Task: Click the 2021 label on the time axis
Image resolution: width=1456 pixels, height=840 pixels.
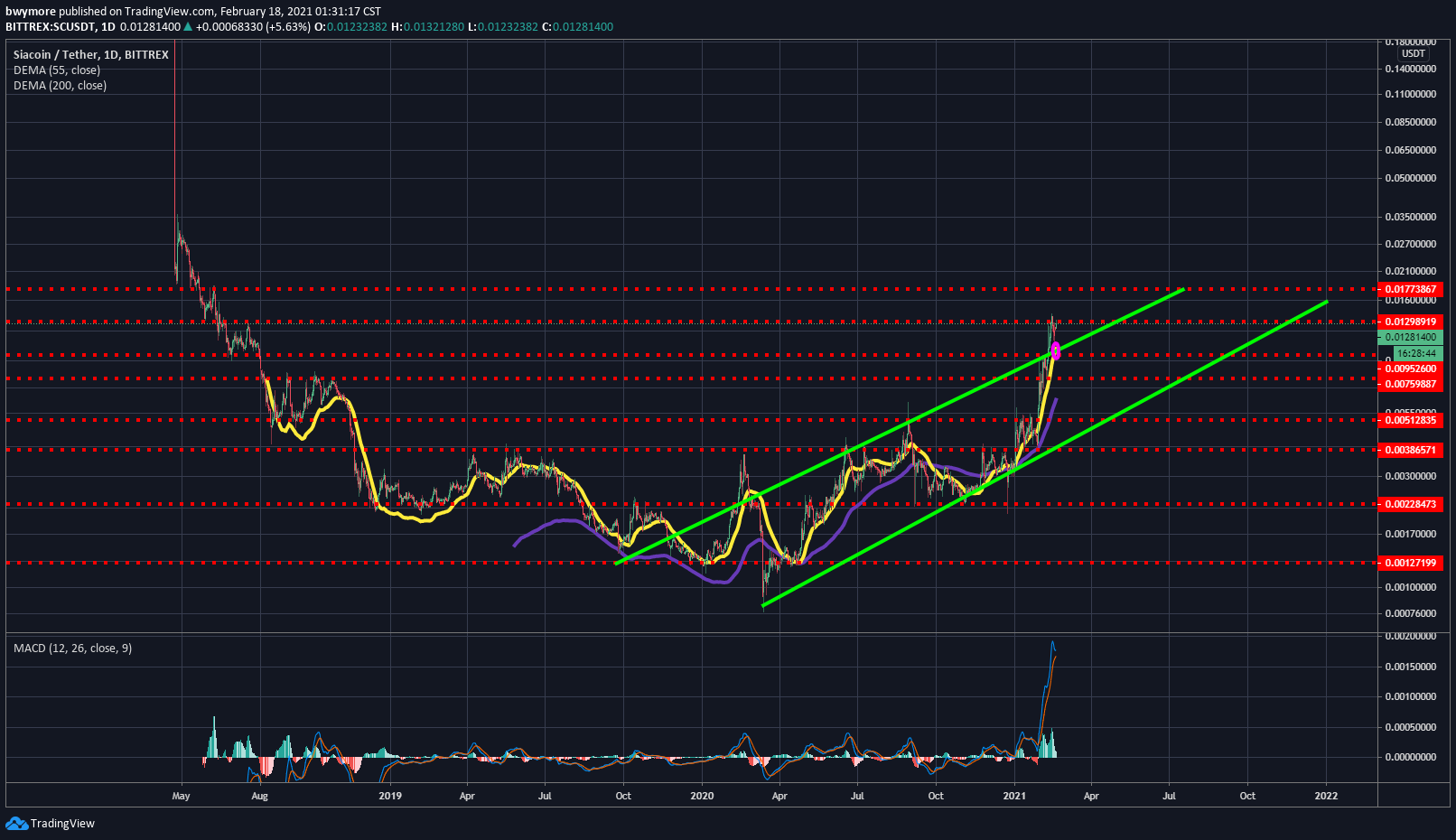Action: (x=1014, y=796)
